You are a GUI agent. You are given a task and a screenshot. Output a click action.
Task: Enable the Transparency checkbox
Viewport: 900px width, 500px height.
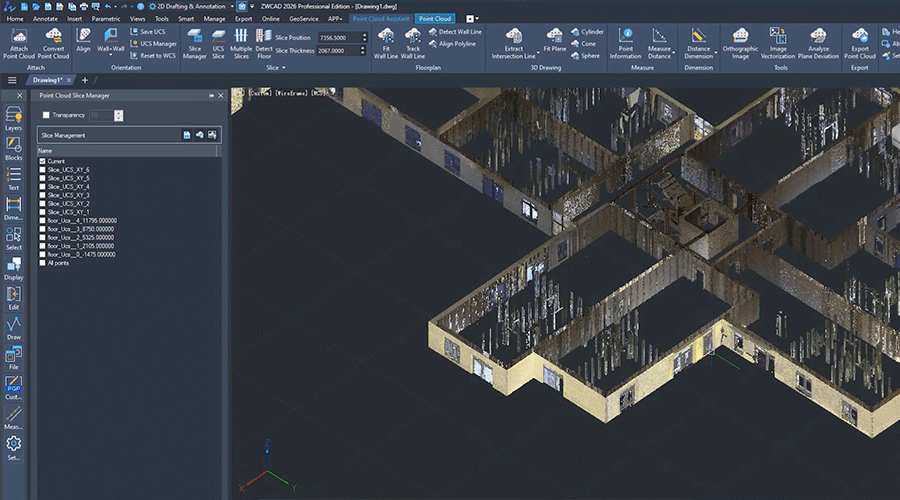(x=46, y=115)
